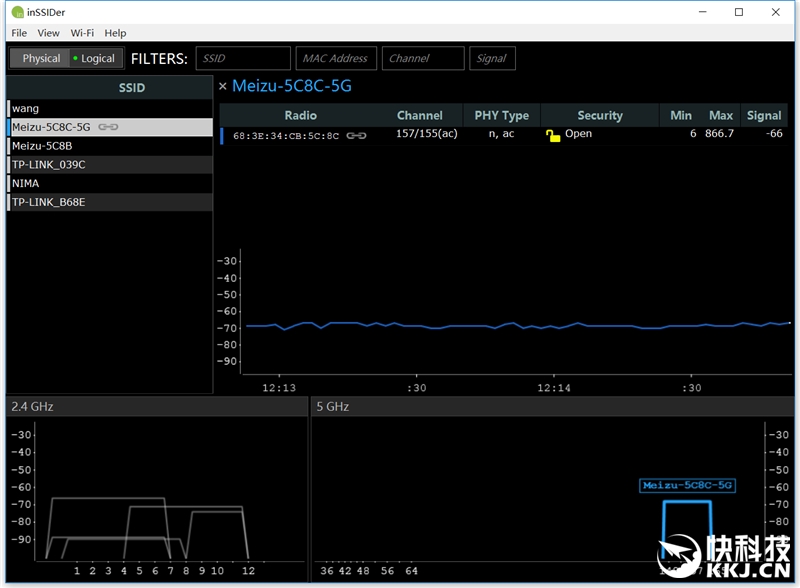Click the open padlock security icon

tap(553, 135)
